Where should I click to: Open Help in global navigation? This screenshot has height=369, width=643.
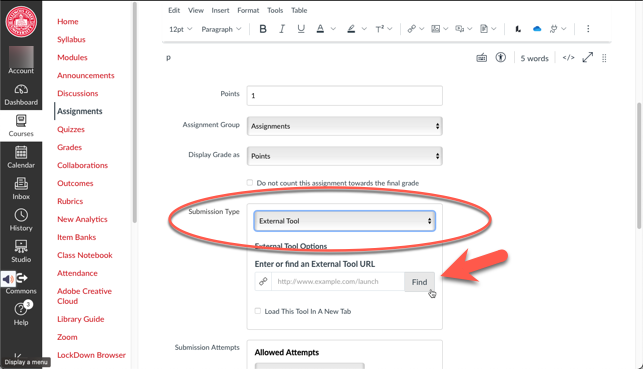point(21,314)
